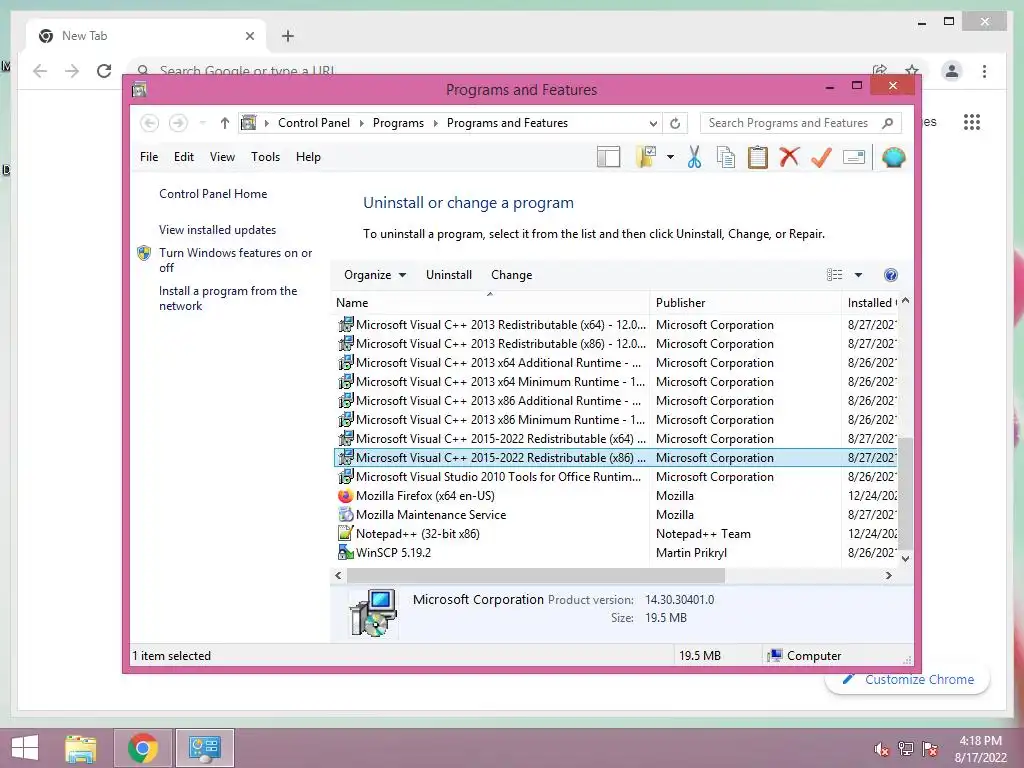Click the globe icon in the toolbar
The height and width of the screenshot is (768, 1024).
(893, 157)
